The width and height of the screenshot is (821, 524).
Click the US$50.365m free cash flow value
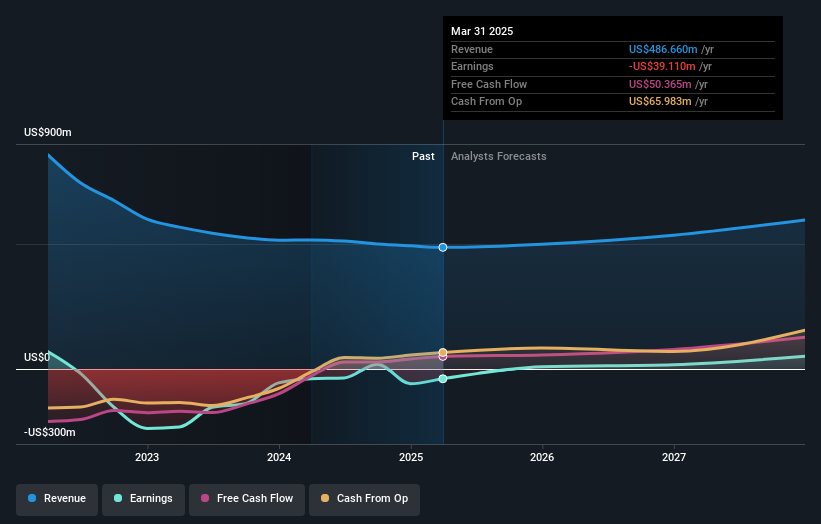pyautogui.click(x=660, y=84)
